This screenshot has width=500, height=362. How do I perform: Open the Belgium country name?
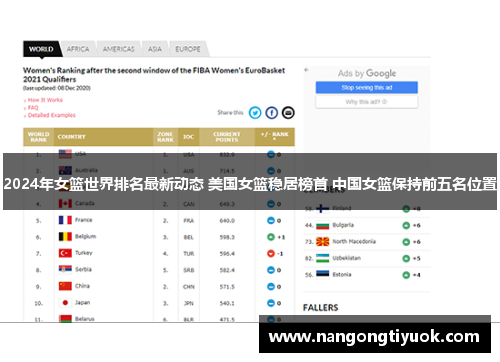pyautogui.click(x=85, y=237)
